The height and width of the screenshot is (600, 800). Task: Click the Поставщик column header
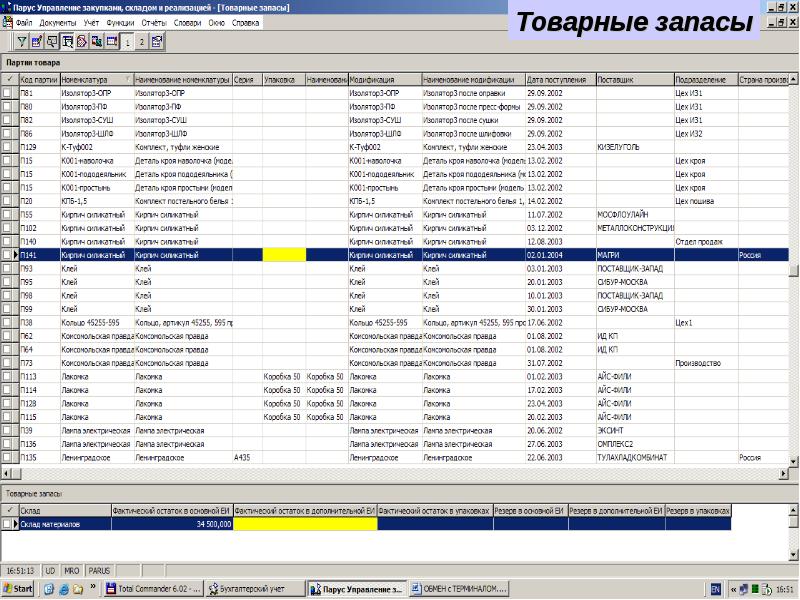point(634,79)
